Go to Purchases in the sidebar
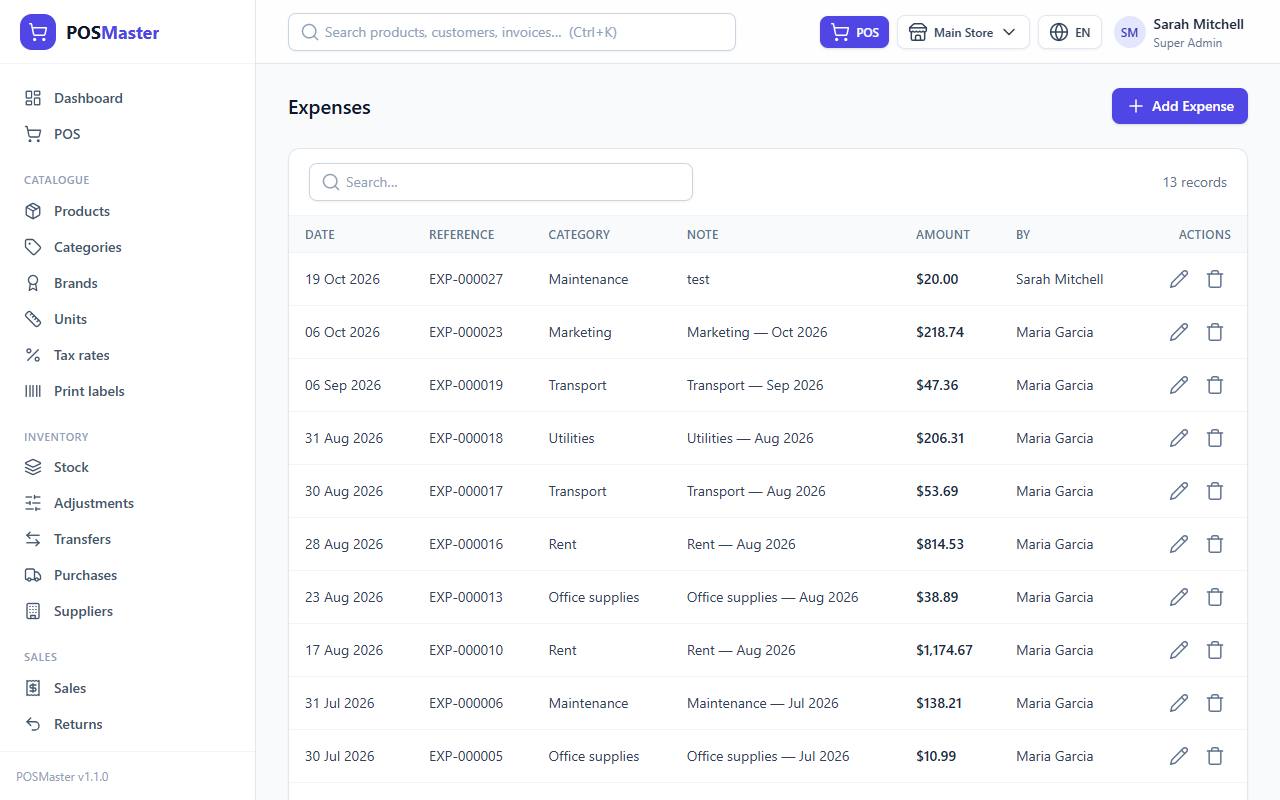Image resolution: width=1280 pixels, height=800 pixels. 127,575
